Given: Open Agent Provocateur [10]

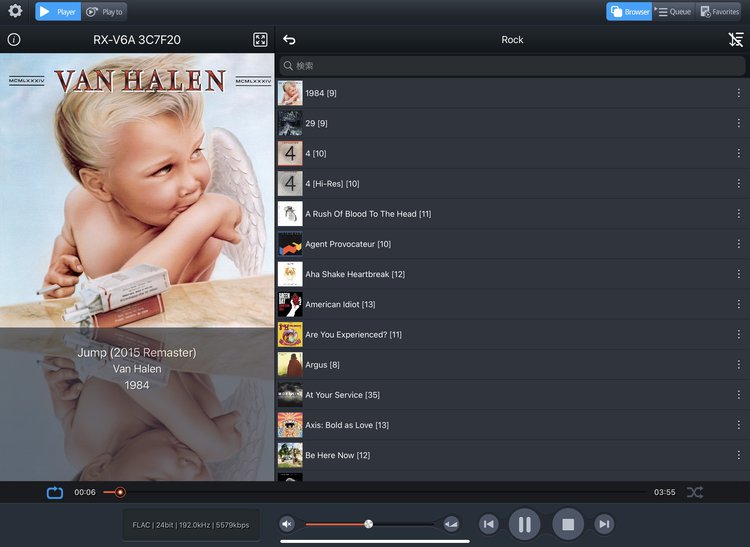Looking at the screenshot, I should pyautogui.click(x=512, y=243).
